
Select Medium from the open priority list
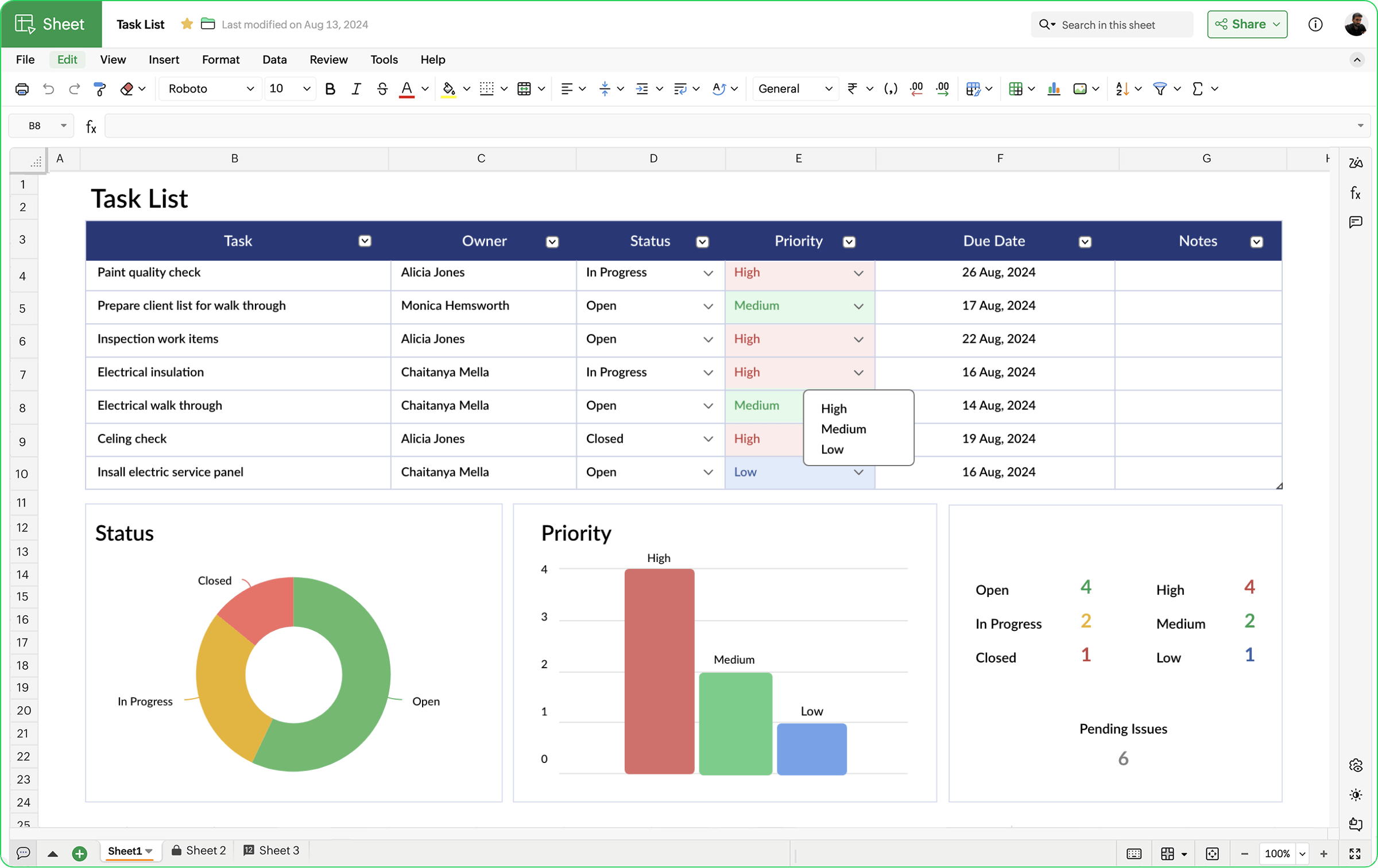tap(843, 428)
